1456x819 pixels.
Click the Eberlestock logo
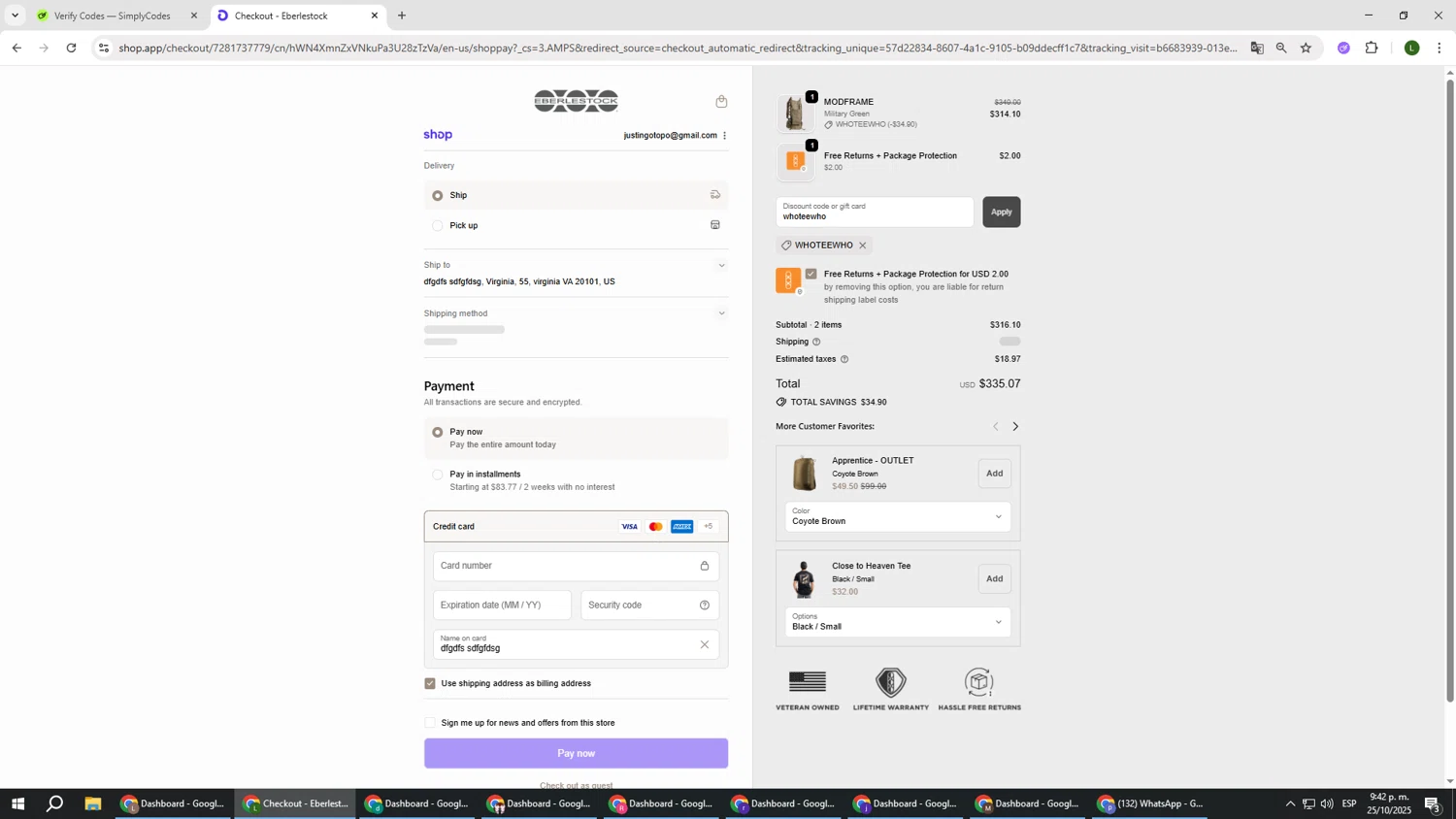[576, 101]
